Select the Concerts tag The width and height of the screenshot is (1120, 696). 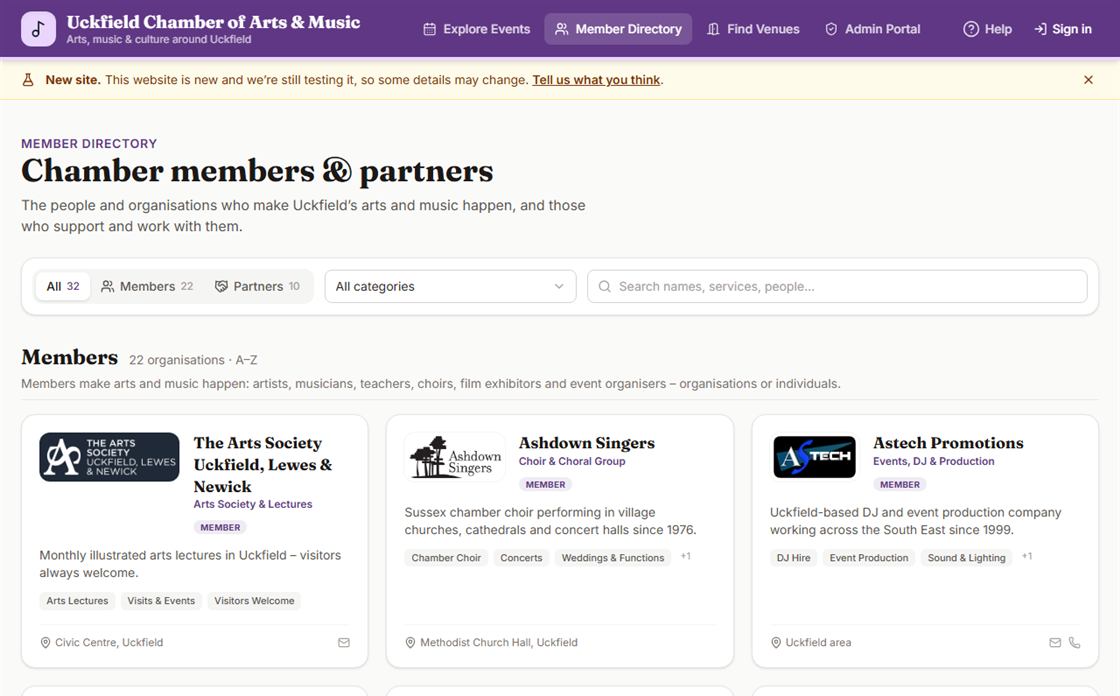[521, 558]
